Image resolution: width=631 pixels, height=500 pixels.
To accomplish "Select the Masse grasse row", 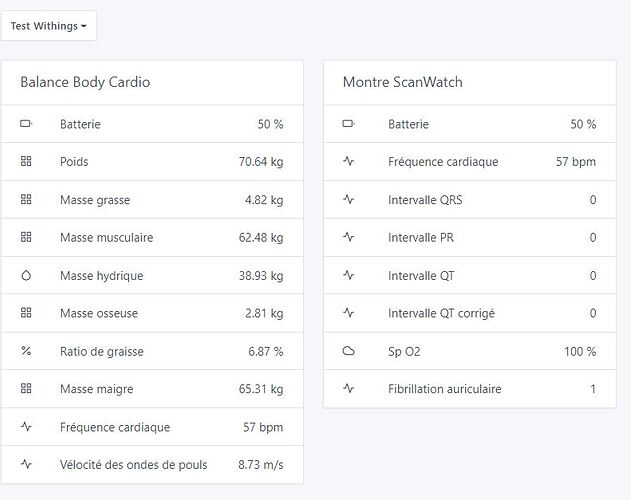I will pos(152,200).
